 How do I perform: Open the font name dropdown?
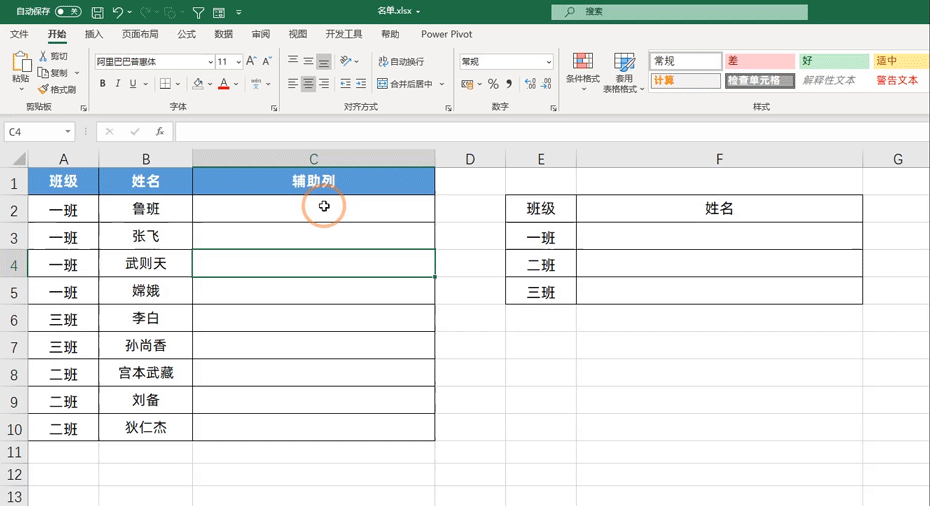210,62
